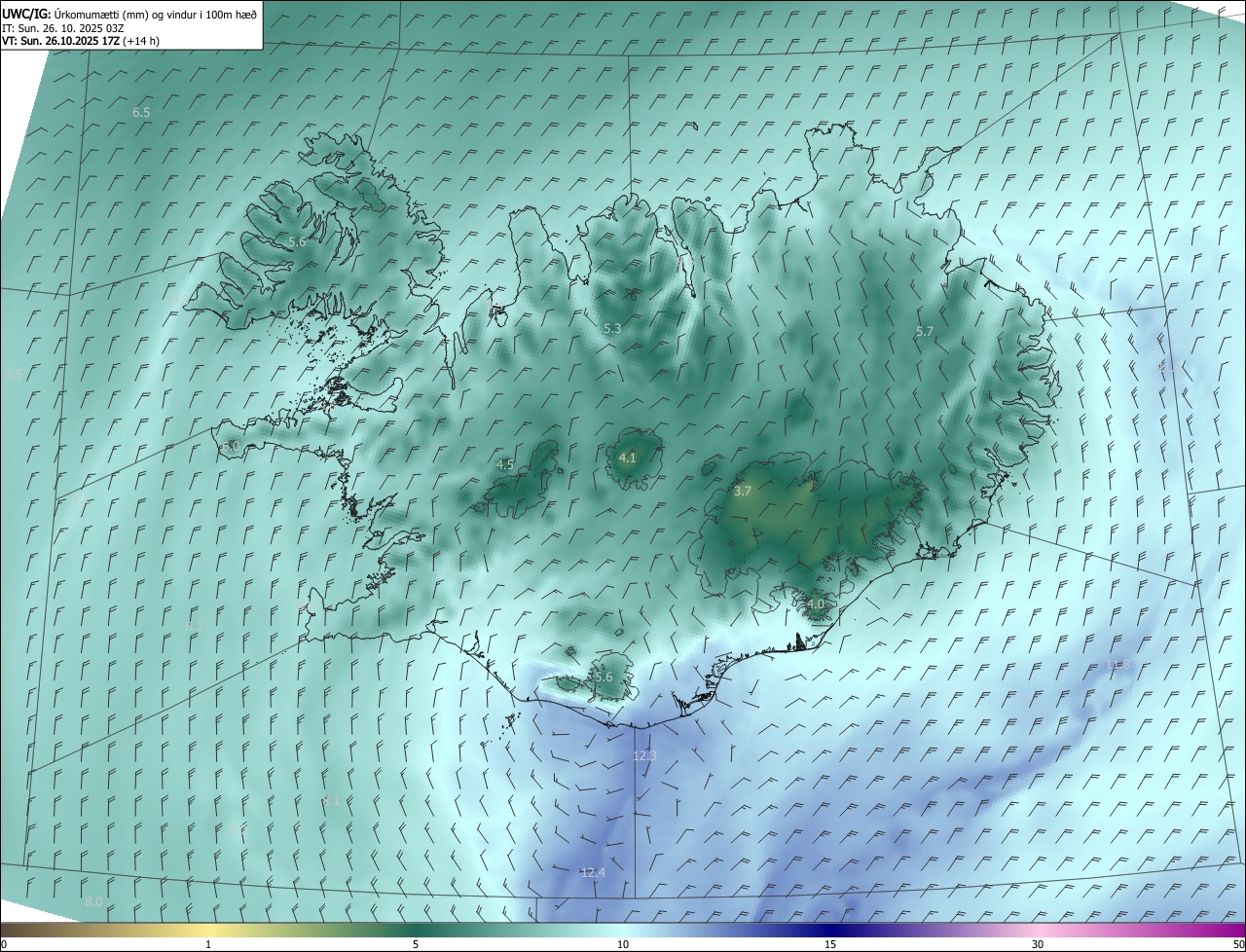This screenshot has width=1246, height=952.
Task: Click the 50 tick on the color scale
Action: (1238, 944)
